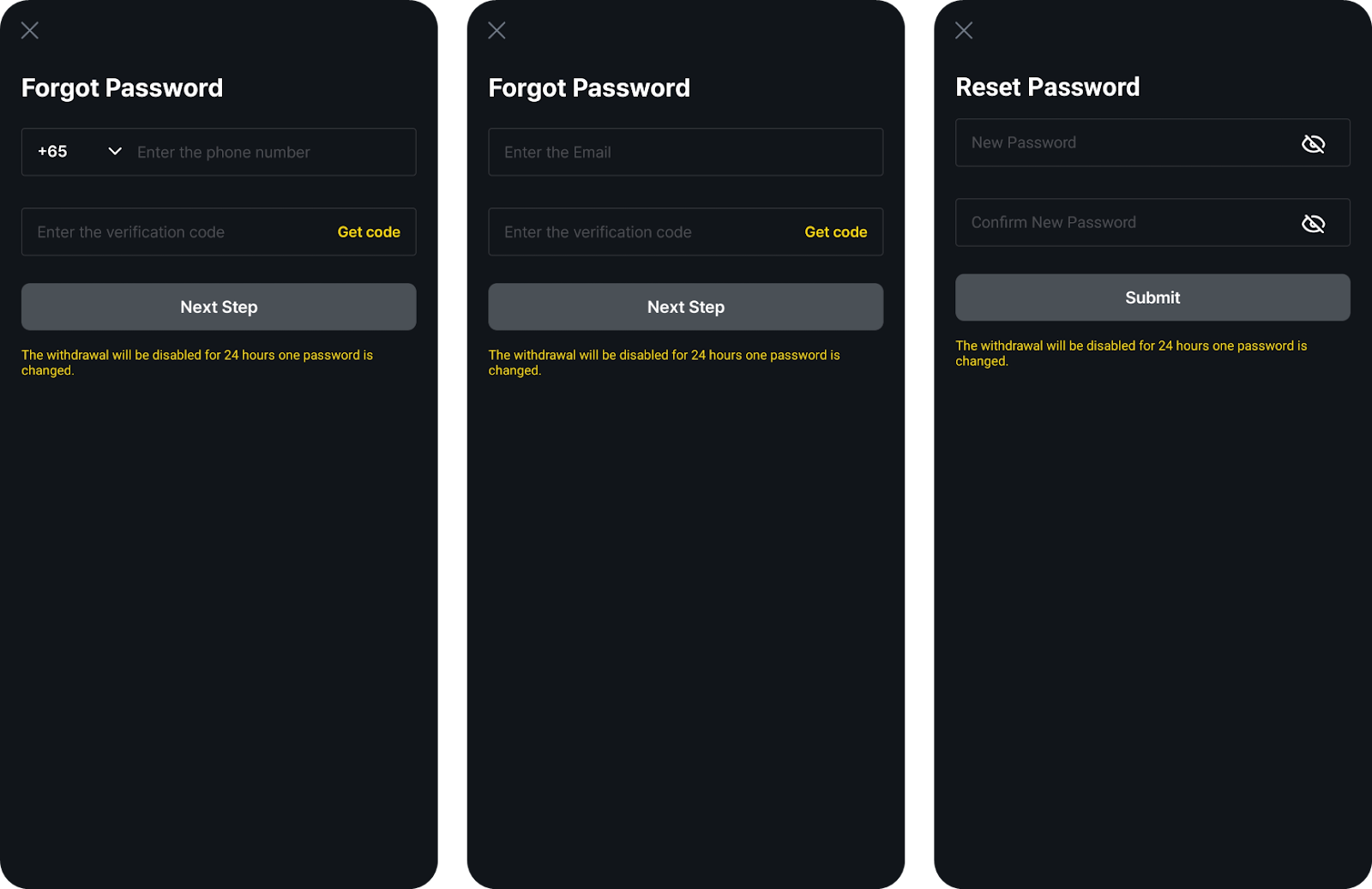
Task: Close the email Forgot Password screen
Action: [x=496, y=31]
